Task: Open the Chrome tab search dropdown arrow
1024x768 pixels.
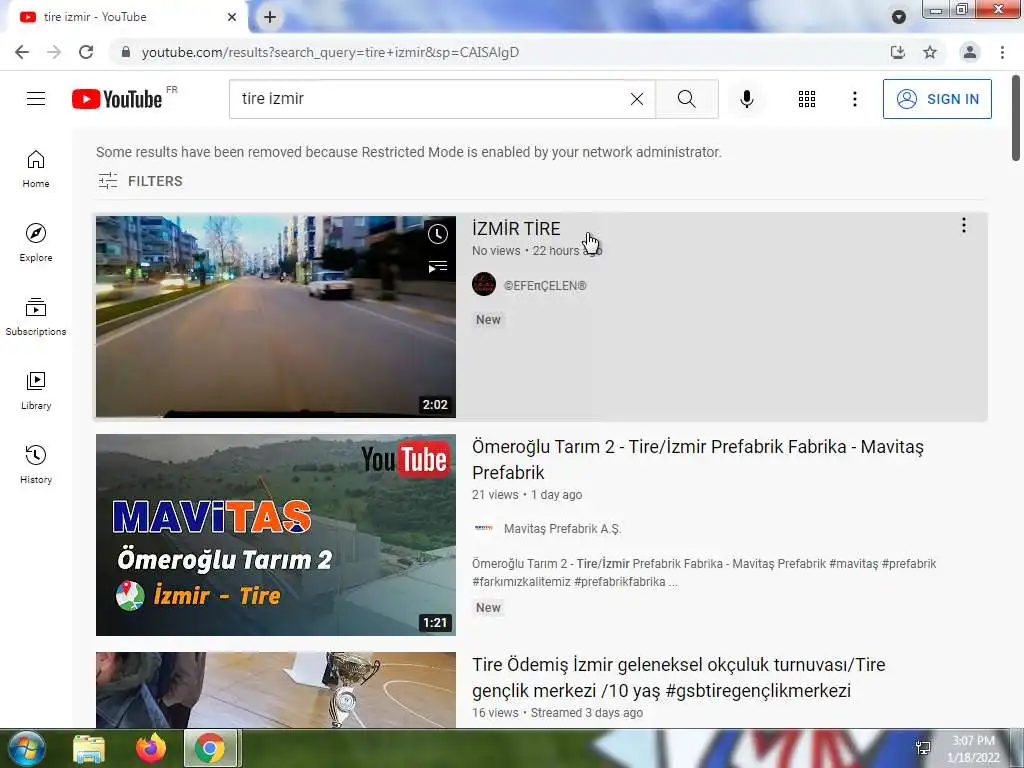Action: tap(899, 17)
